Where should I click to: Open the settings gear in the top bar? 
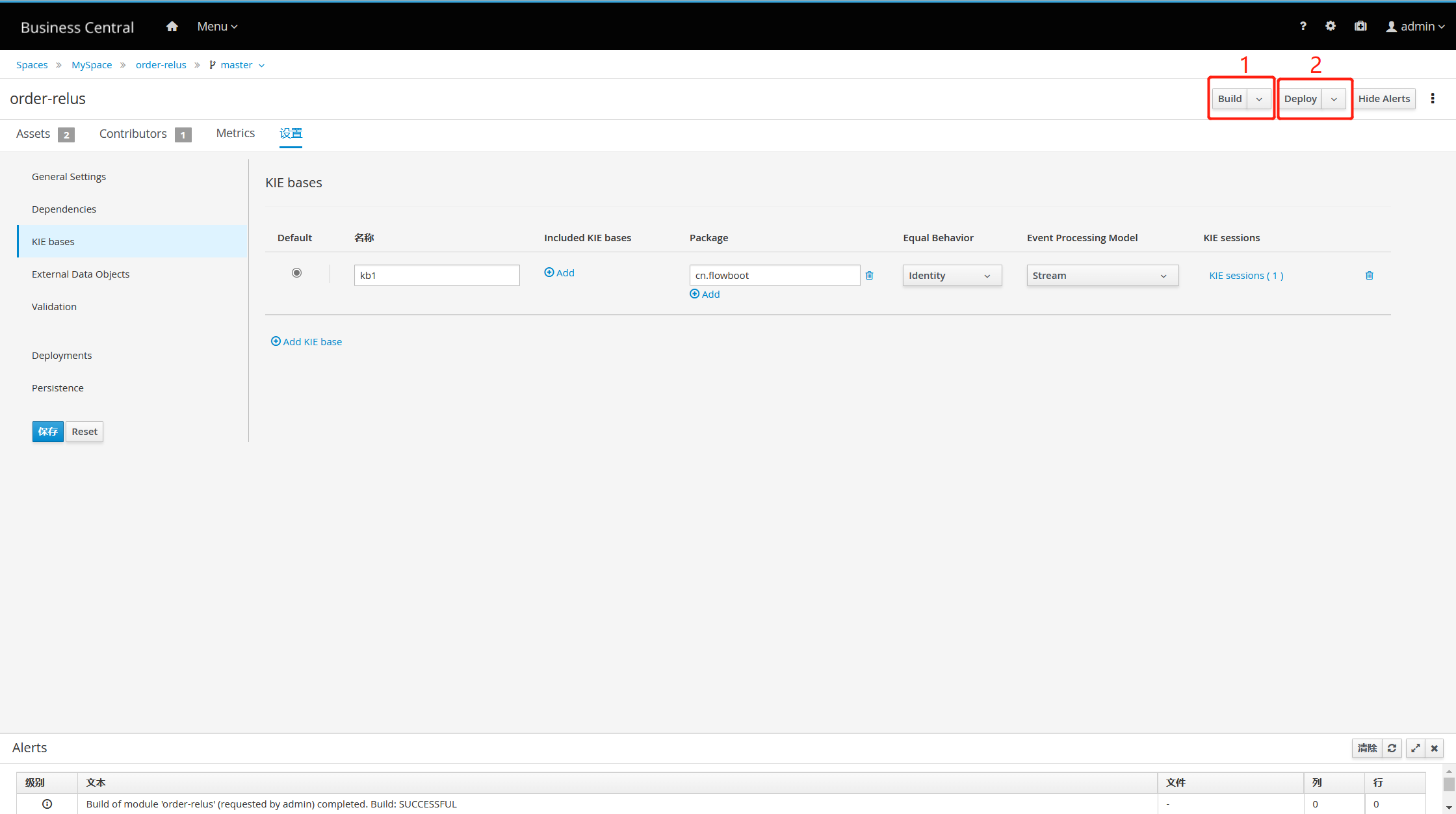pos(1330,26)
